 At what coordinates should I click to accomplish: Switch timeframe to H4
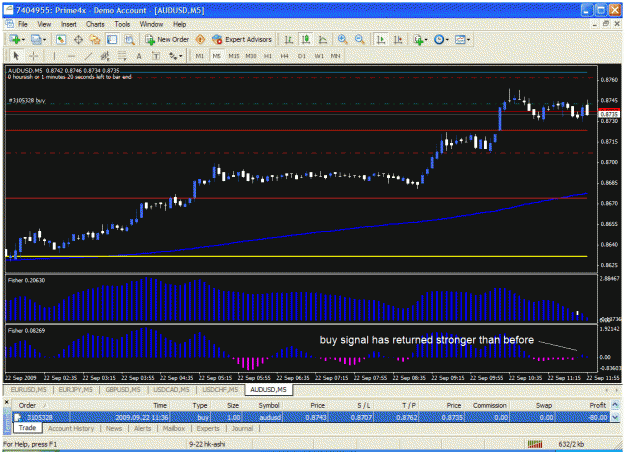point(284,56)
